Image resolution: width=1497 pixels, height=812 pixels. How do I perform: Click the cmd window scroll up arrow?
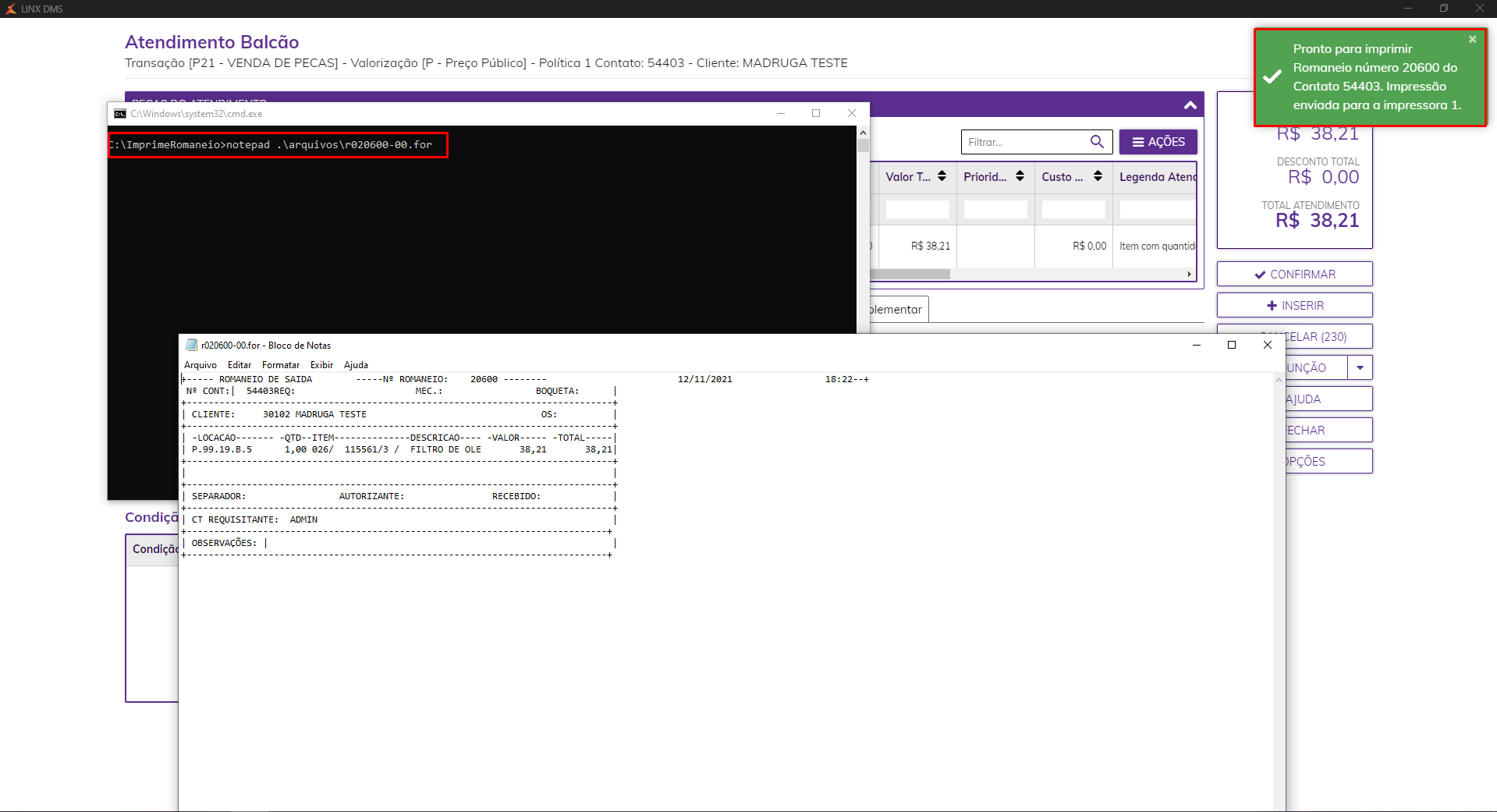pyautogui.click(x=863, y=133)
